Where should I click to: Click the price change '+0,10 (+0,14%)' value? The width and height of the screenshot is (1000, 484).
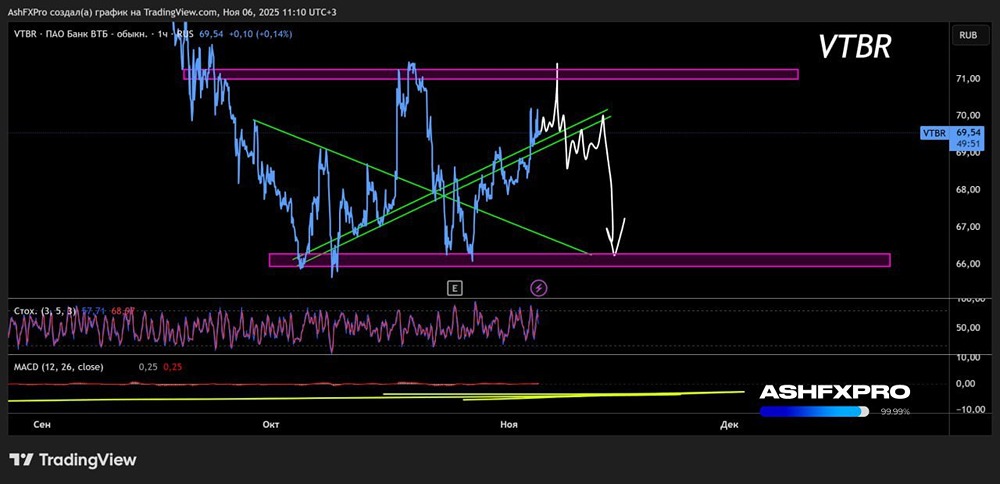pyautogui.click(x=259, y=34)
